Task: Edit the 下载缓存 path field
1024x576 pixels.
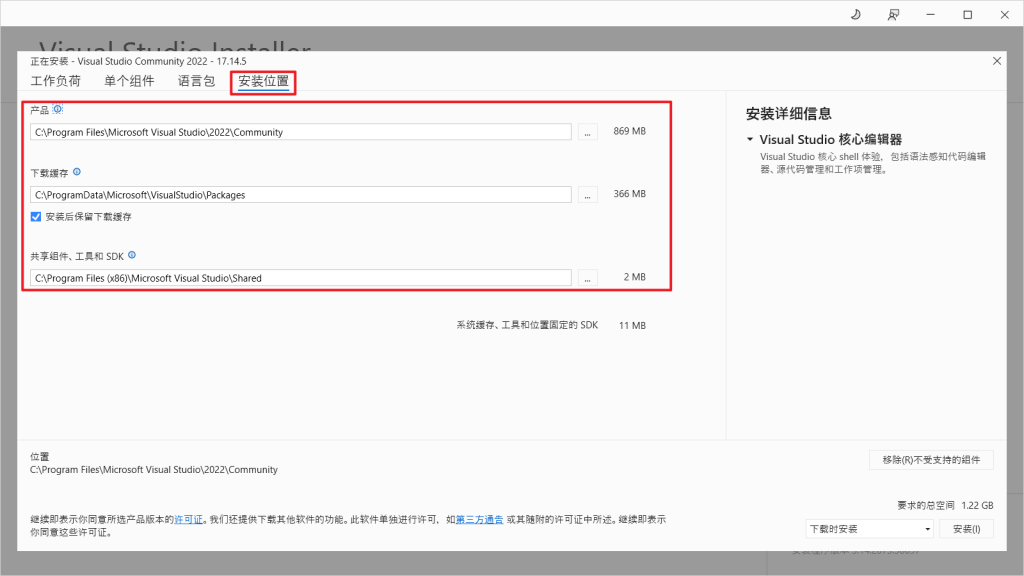Action: [300, 195]
